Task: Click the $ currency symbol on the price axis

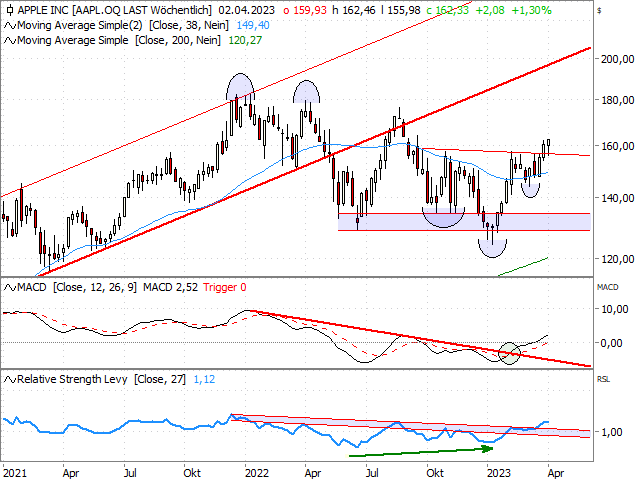Action: point(599,11)
